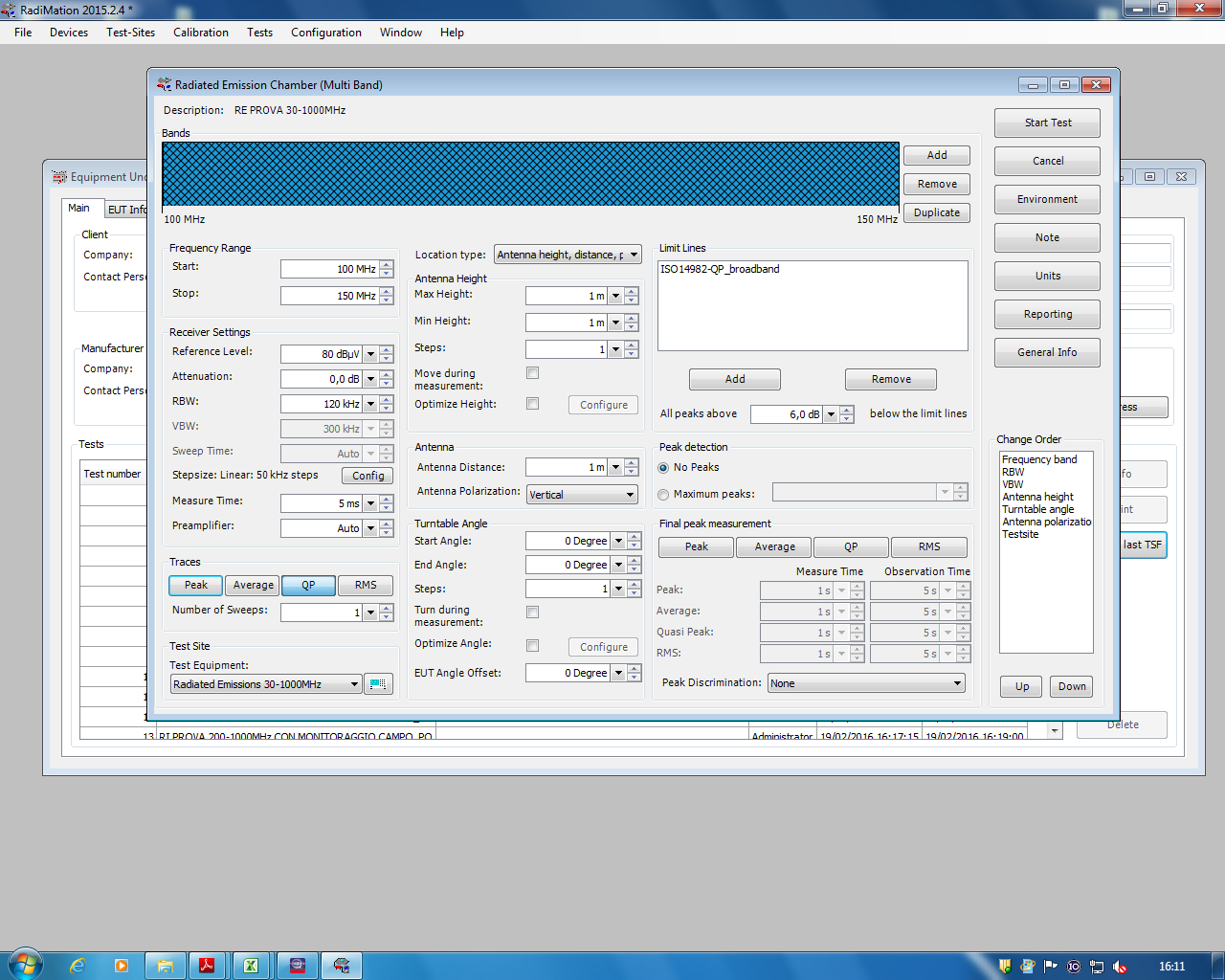Click the Action Center flag tray icon
Image resolution: width=1225 pixels, height=980 pixels.
tap(1051, 967)
